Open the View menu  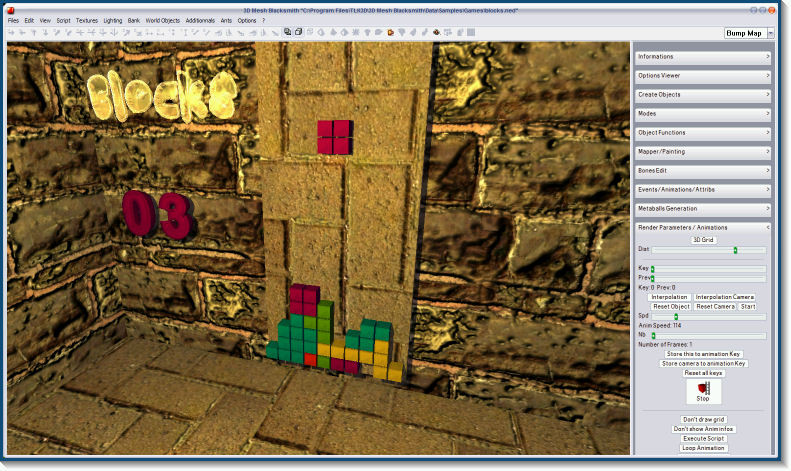click(45, 21)
